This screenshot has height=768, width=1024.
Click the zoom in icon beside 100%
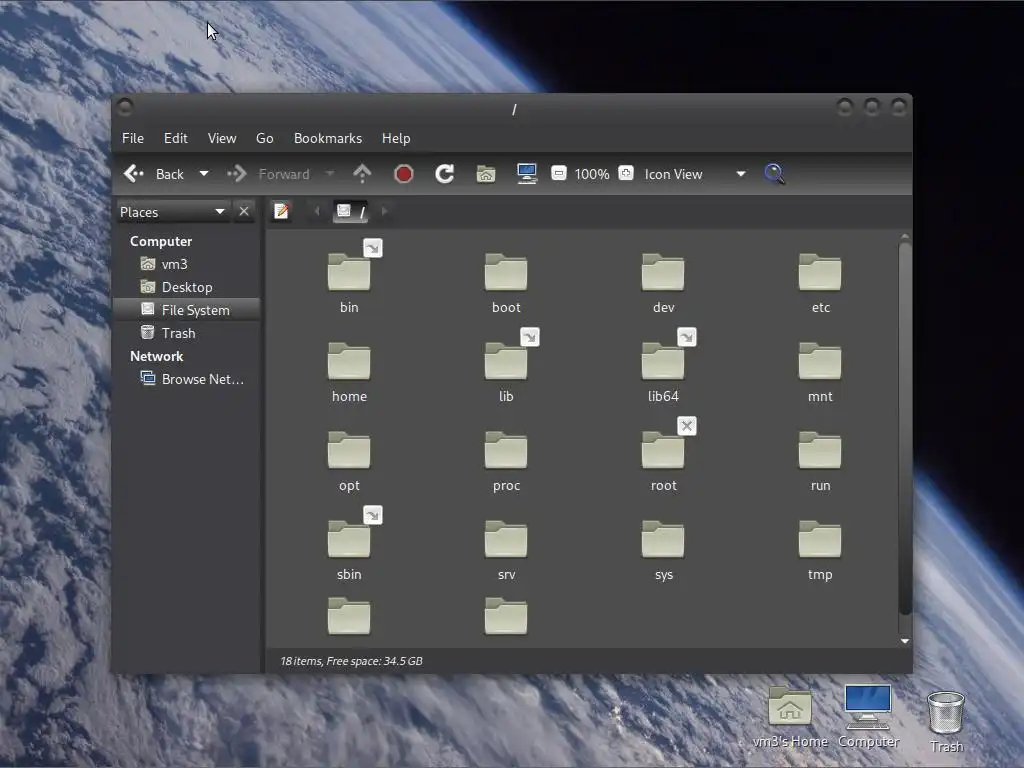point(626,173)
